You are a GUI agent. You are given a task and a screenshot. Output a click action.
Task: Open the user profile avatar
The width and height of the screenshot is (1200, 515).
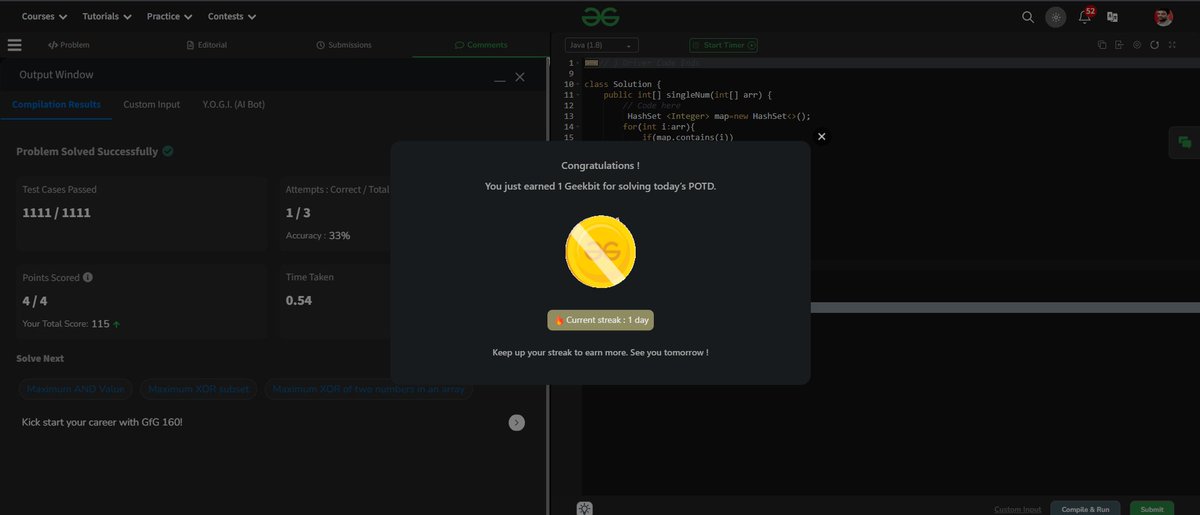coord(1162,17)
